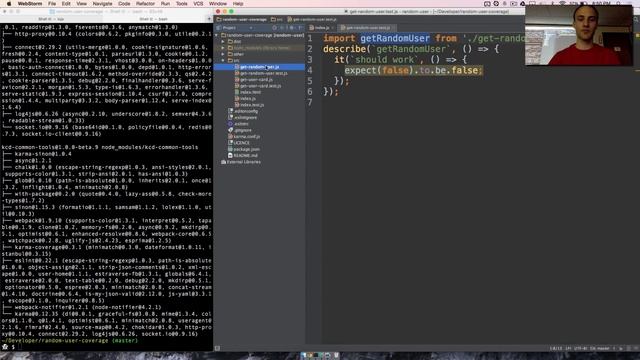Open the Tools menu
The width and height of the screenshot is (640, 360).
[182, 4]
